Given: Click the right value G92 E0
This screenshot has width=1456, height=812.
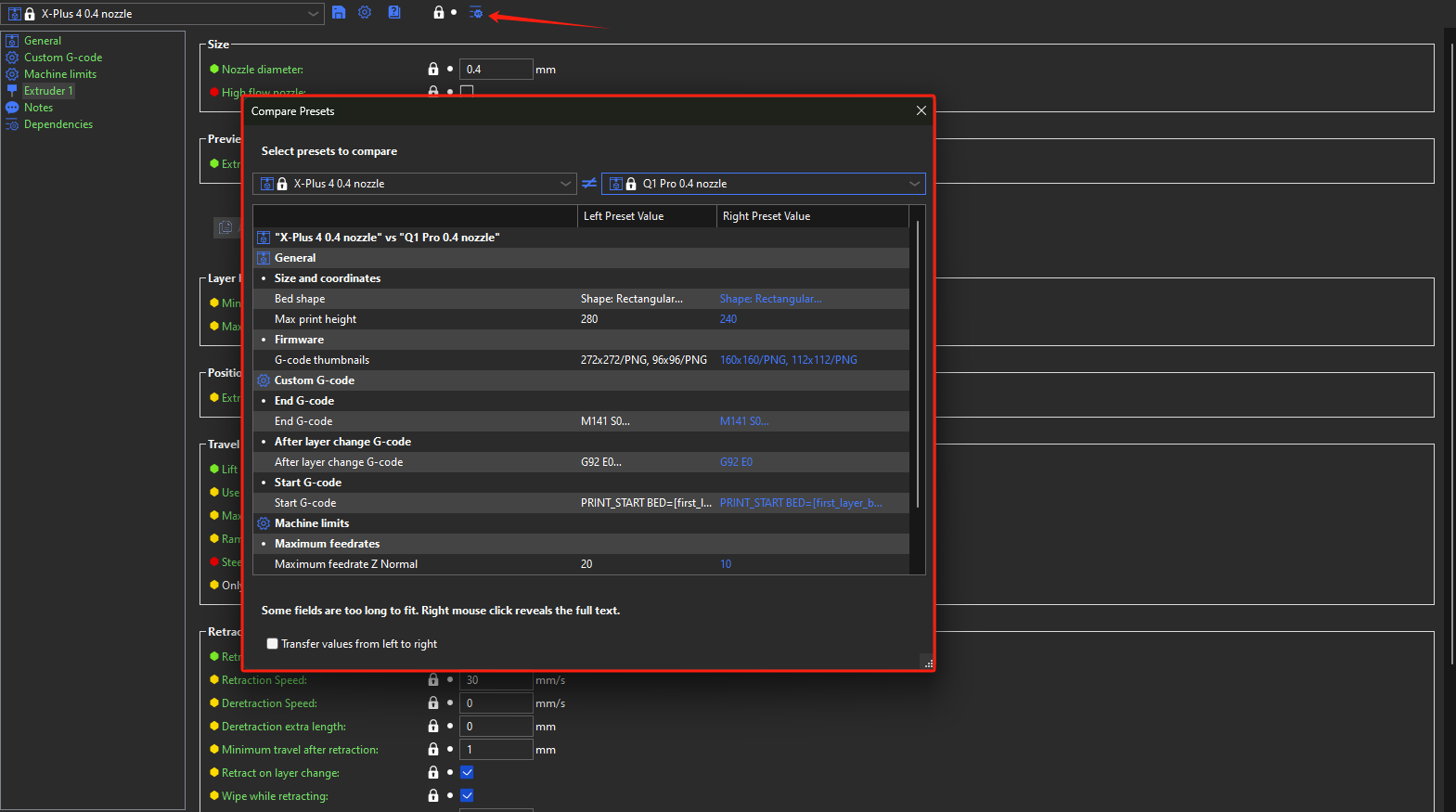Looking at the screenshot, I should (x=736, y=462).
